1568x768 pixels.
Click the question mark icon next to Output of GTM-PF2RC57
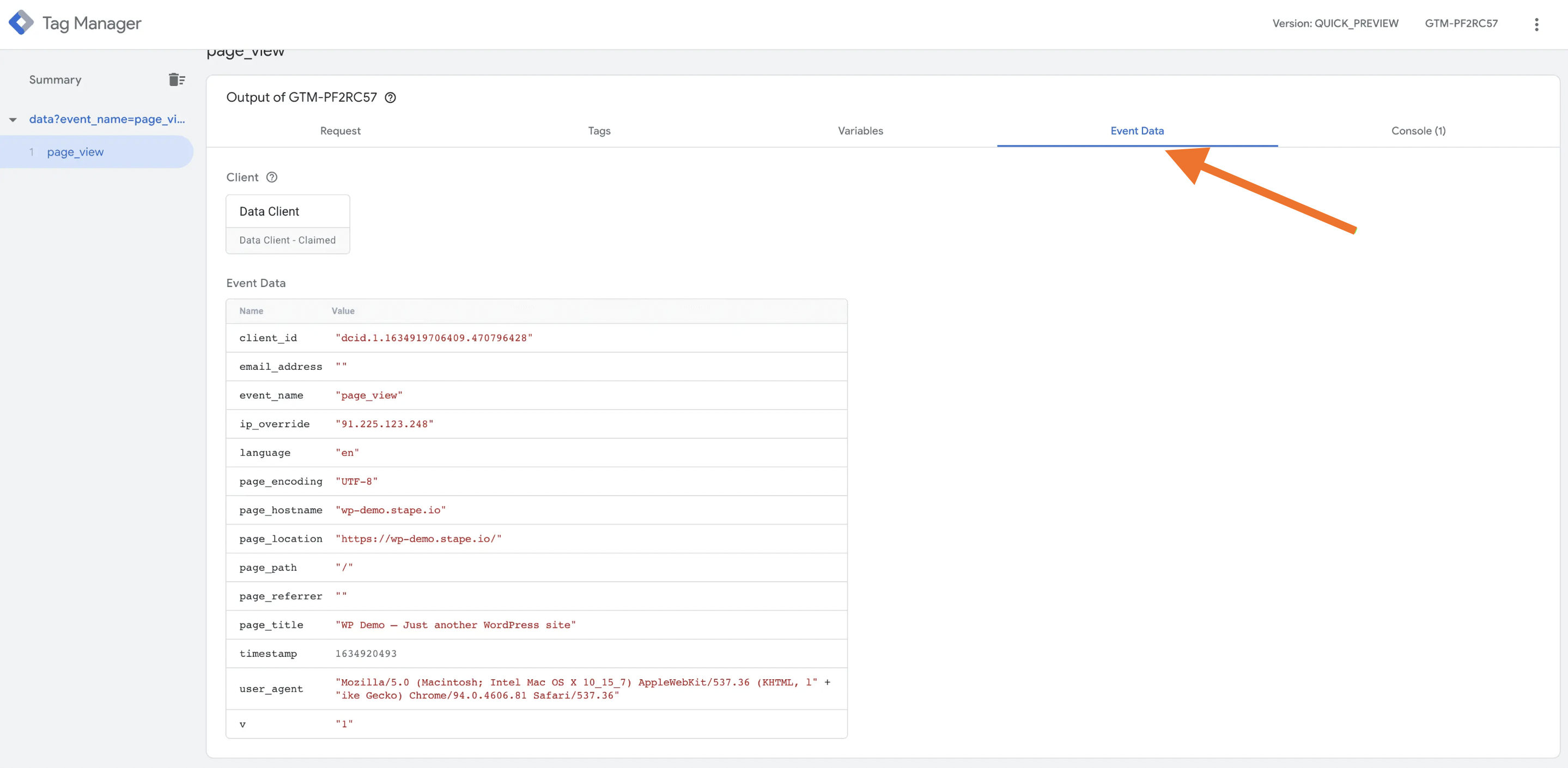click(x=392, y=97)
